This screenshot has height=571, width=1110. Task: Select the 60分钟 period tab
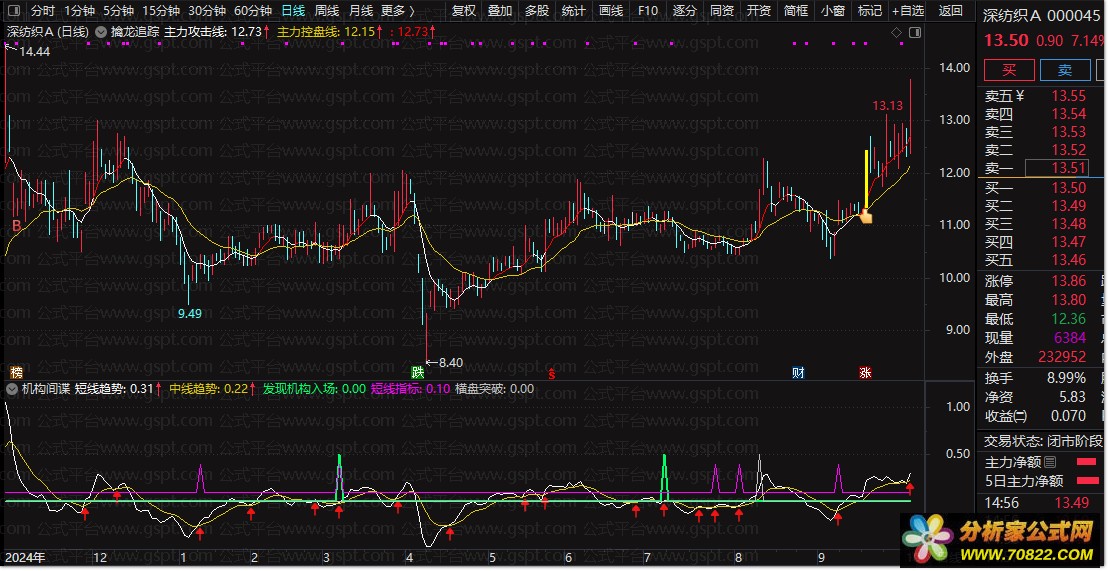[x=252, y=11]
